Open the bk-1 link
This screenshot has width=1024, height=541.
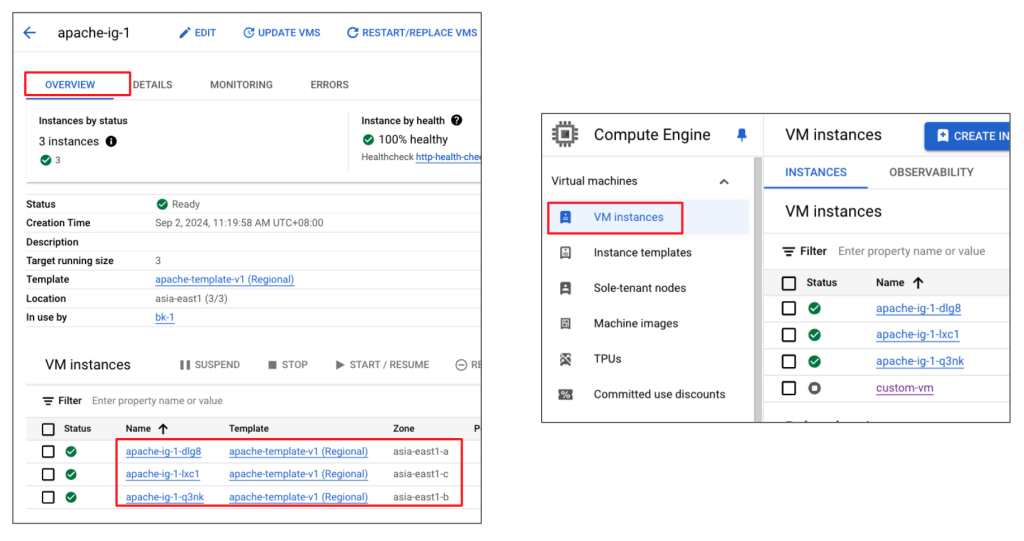coord(165,318)
